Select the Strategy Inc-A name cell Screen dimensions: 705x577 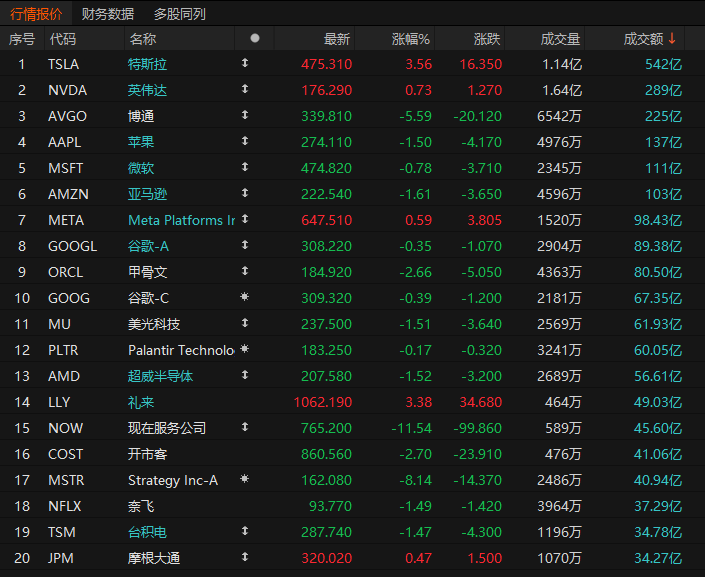(x=173, y=481)
